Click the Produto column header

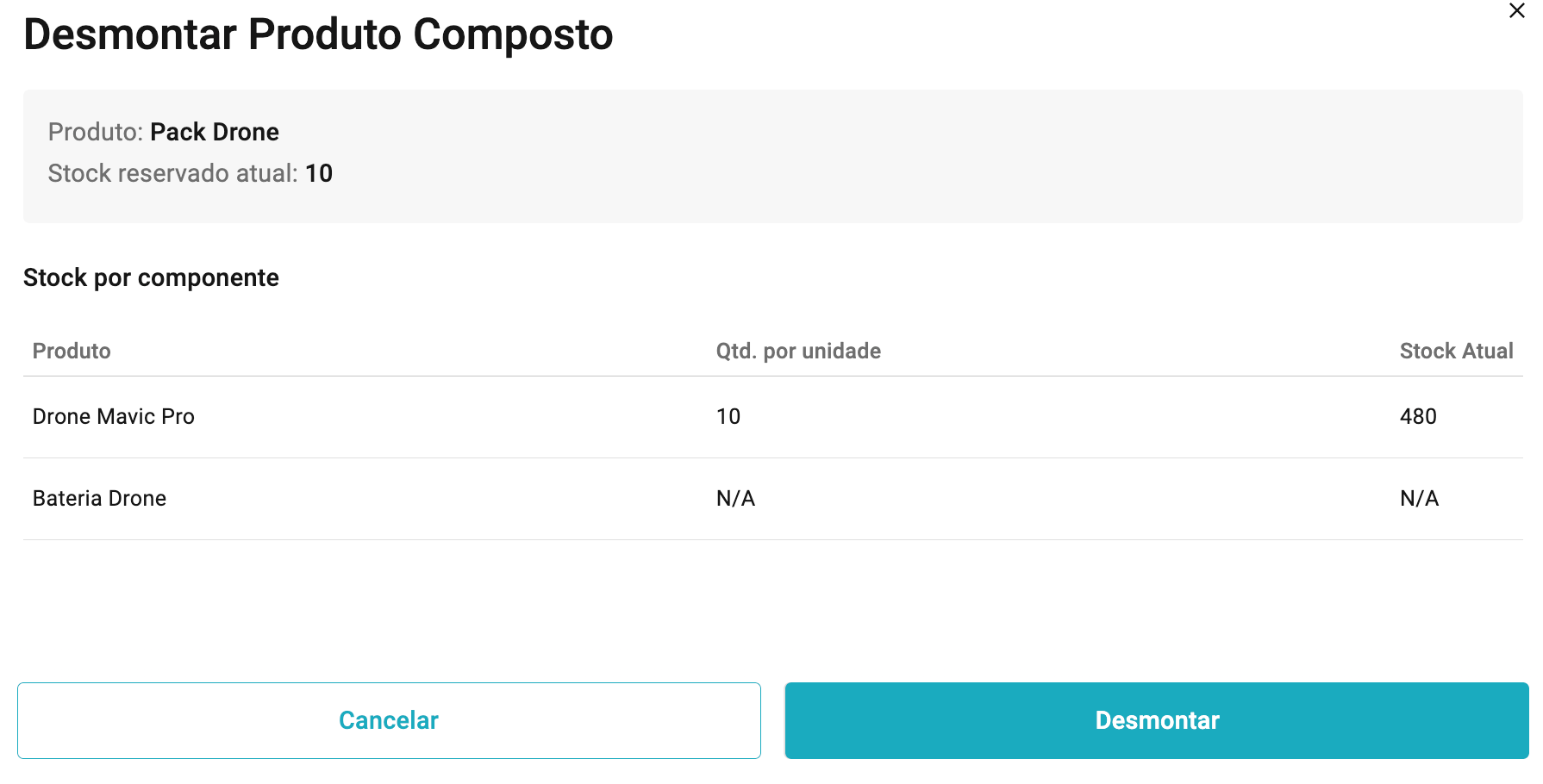pos(72,351)
